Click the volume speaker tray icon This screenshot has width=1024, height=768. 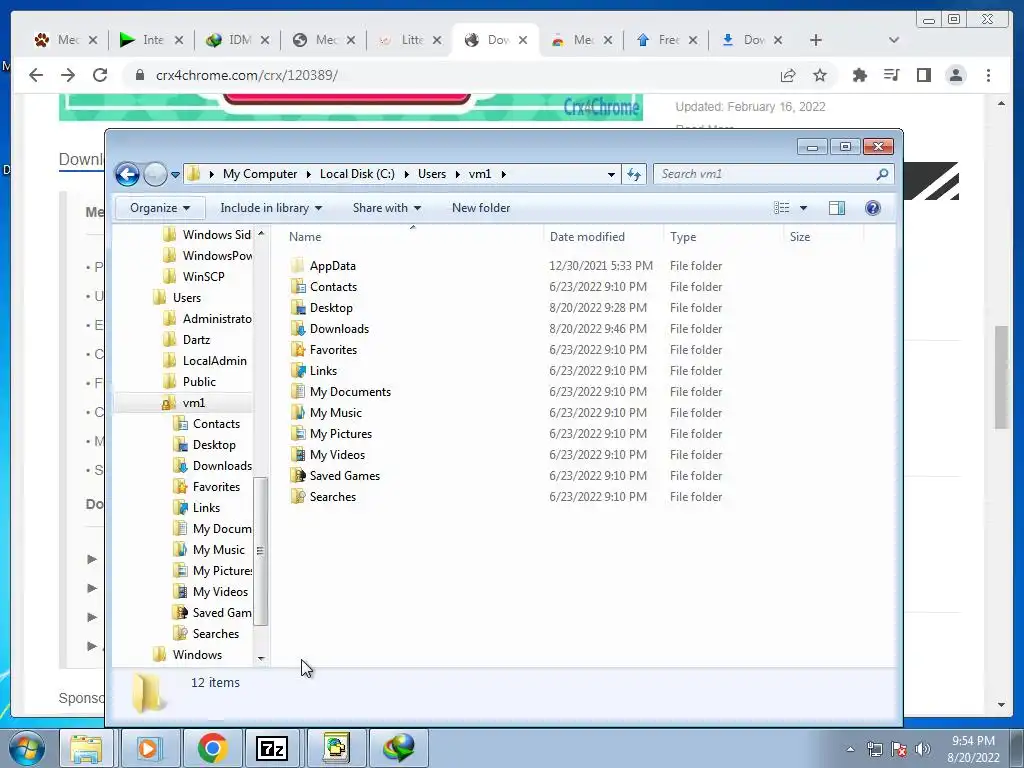point(923,749)
